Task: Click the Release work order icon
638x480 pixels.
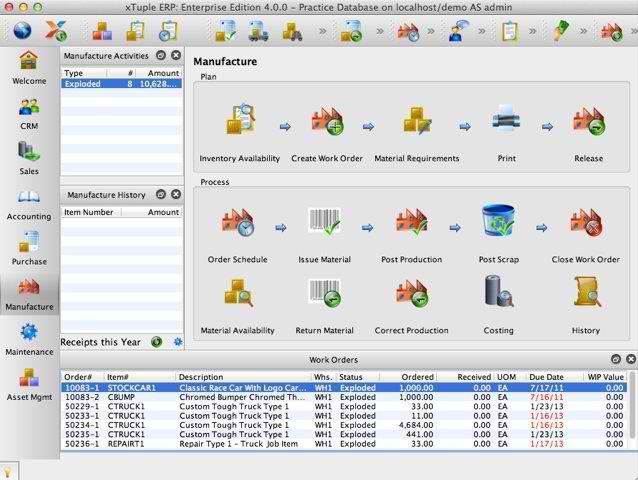Action: tap(589, 121)
